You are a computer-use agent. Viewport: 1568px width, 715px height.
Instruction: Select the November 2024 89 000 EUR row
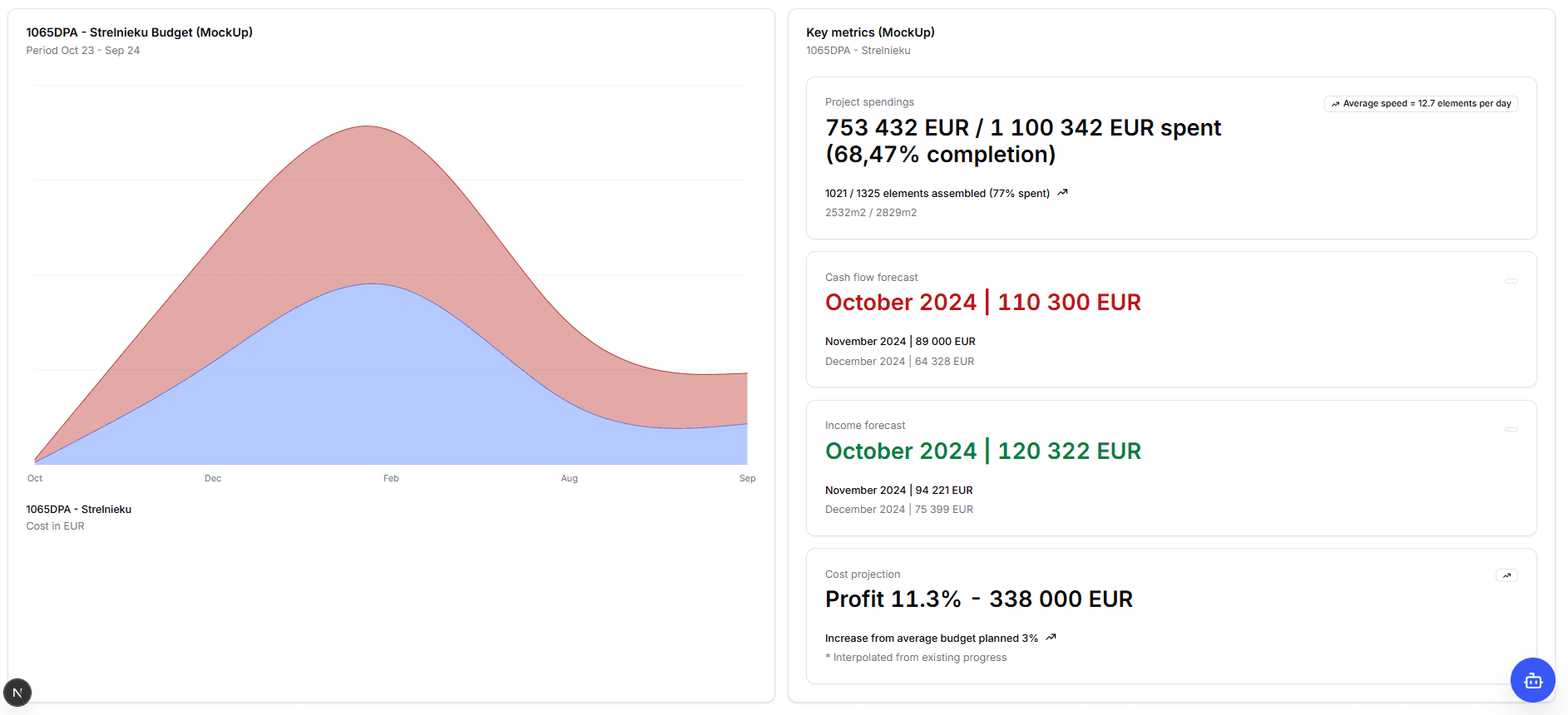tap(900, 341)
